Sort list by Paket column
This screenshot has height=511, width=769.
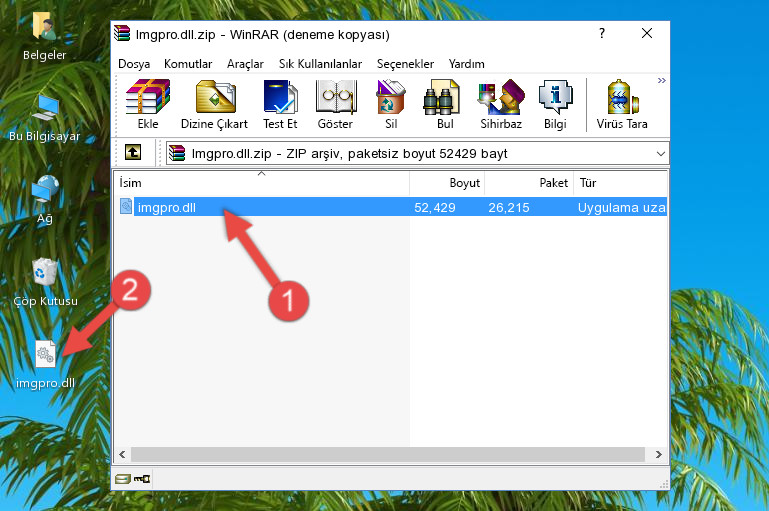(x=529, y=183)
